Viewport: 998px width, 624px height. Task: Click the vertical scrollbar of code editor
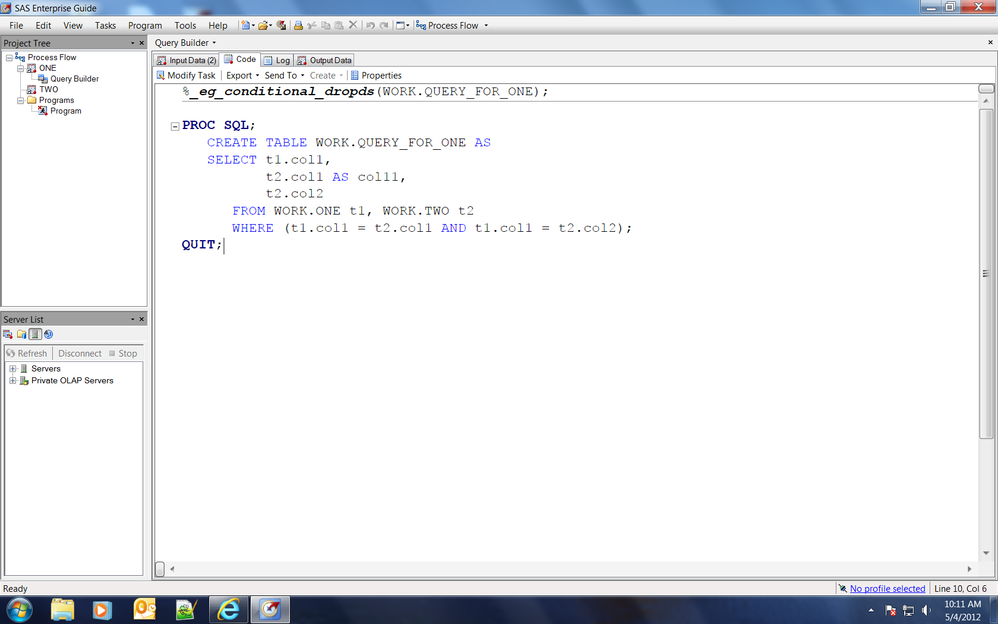[986, 274]
